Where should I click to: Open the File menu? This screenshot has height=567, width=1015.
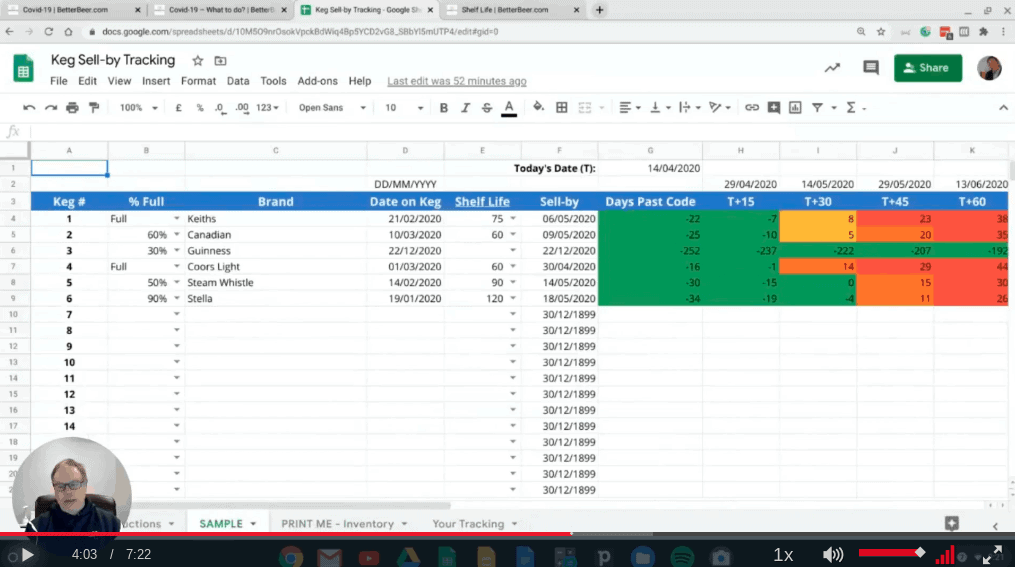click(x=58, y=81)
